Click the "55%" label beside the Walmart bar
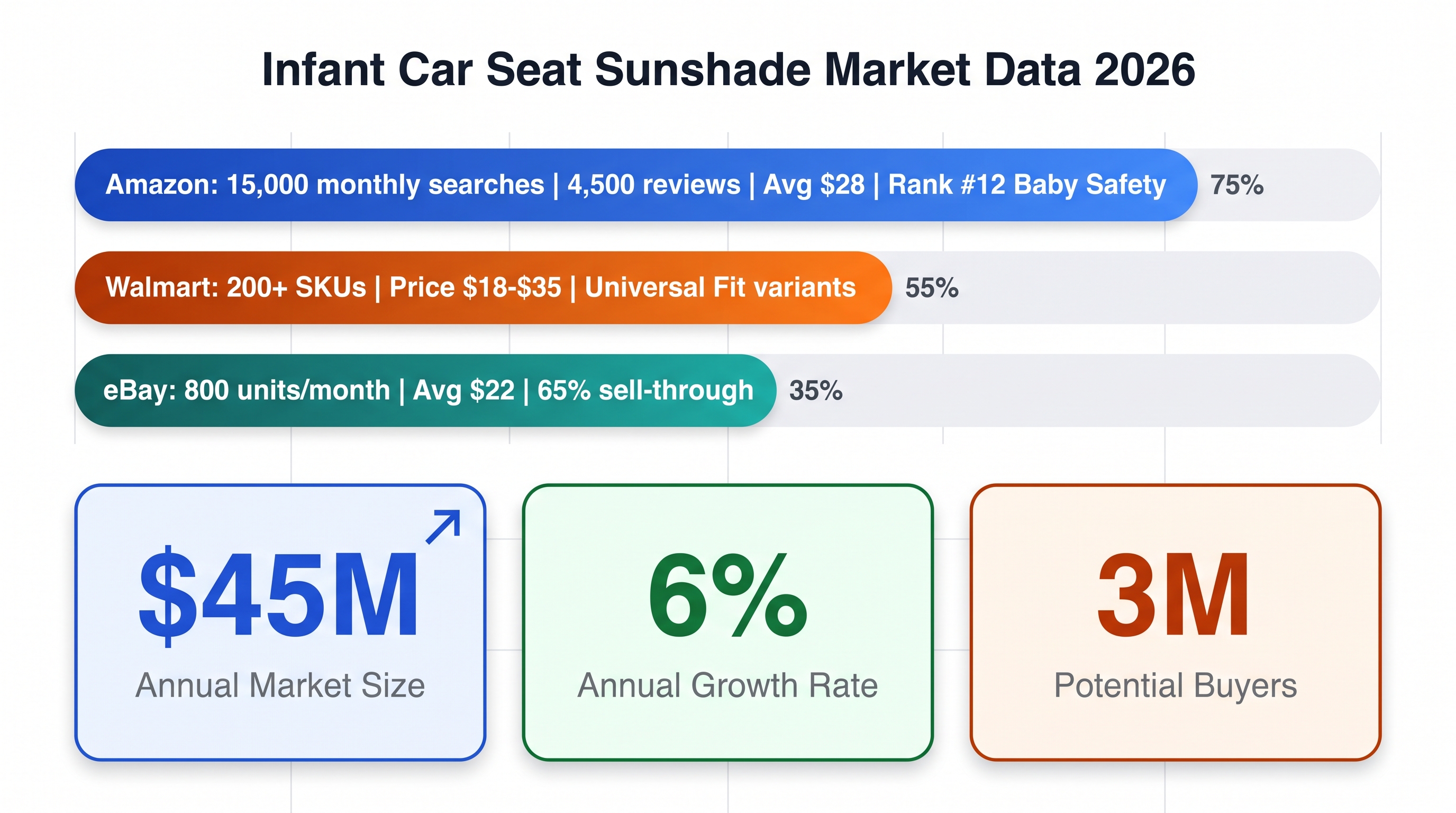 click(x=932, y=288)
